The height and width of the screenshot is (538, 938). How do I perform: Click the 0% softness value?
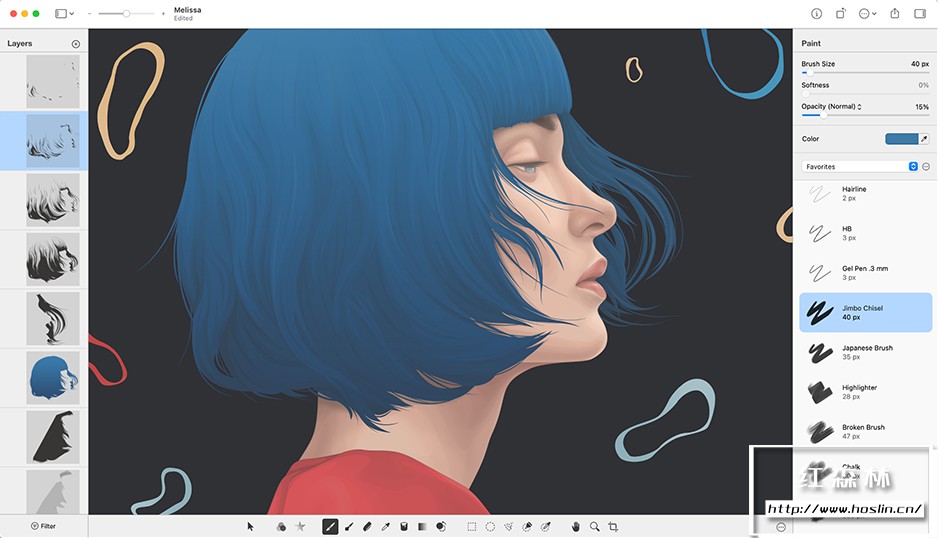click(x=924, y=85)
